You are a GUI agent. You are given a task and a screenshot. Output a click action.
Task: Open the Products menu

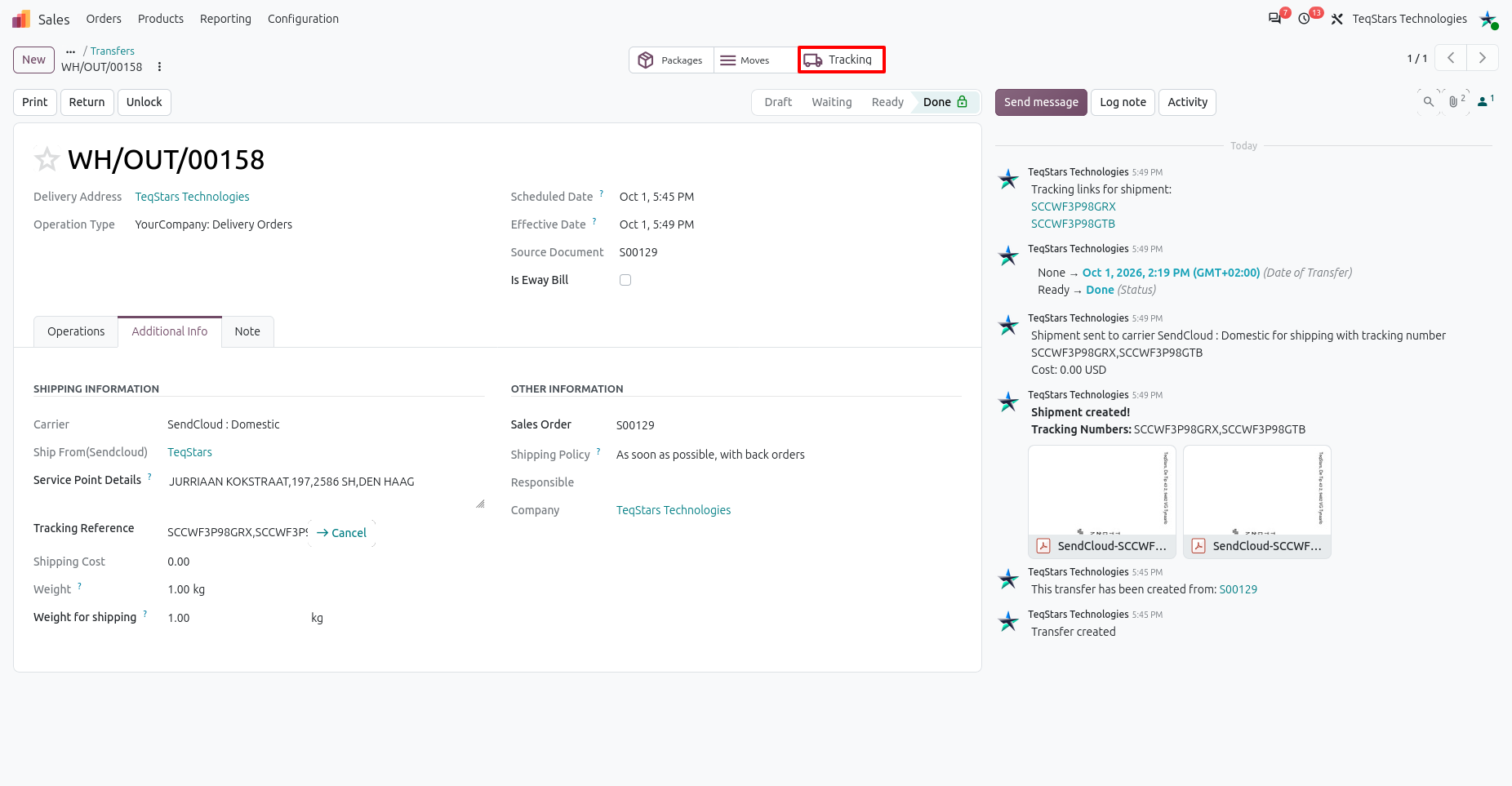[161, 19]
